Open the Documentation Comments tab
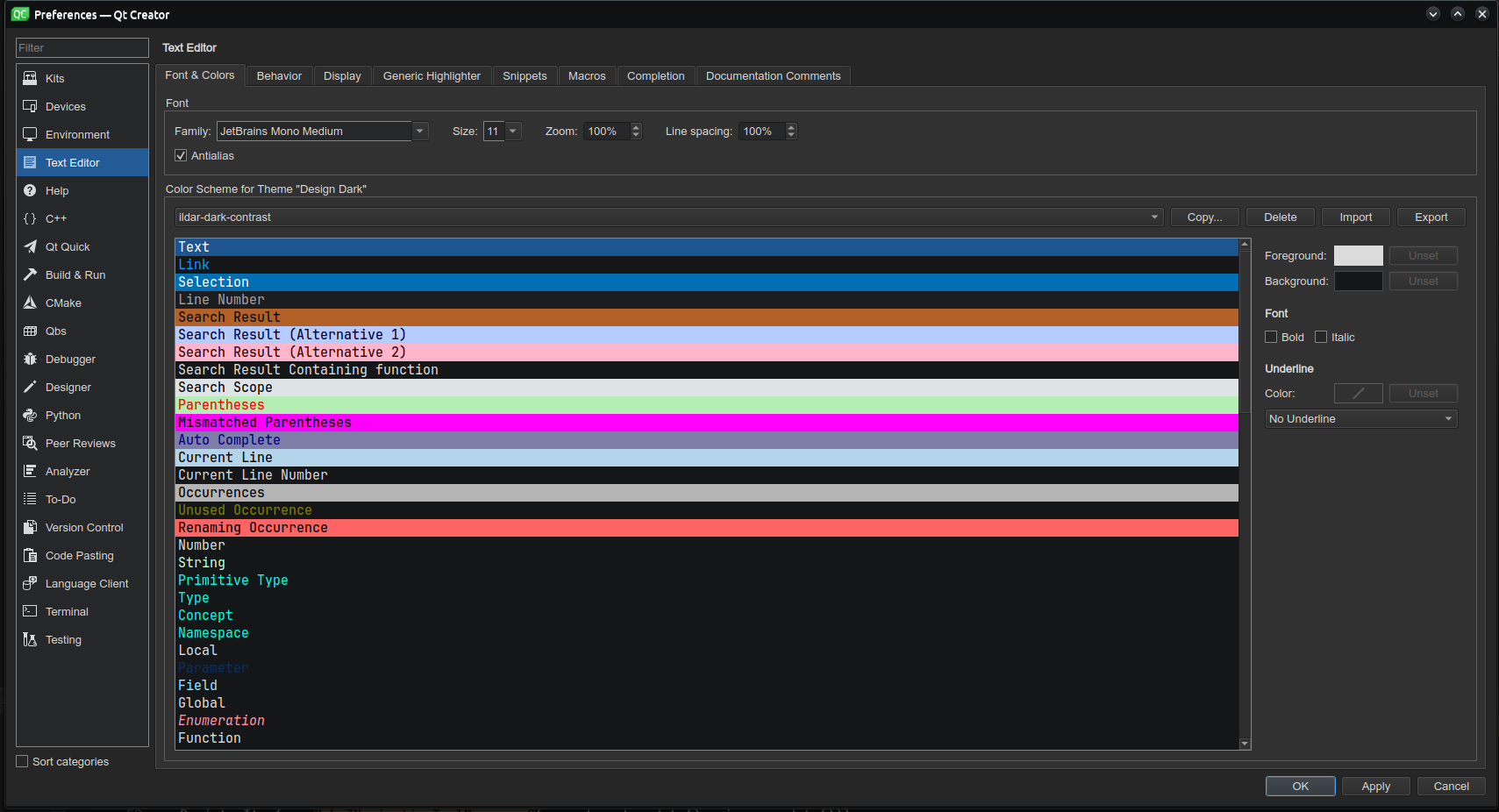Viewport: 1499px width, 812px height. point(773,76)
